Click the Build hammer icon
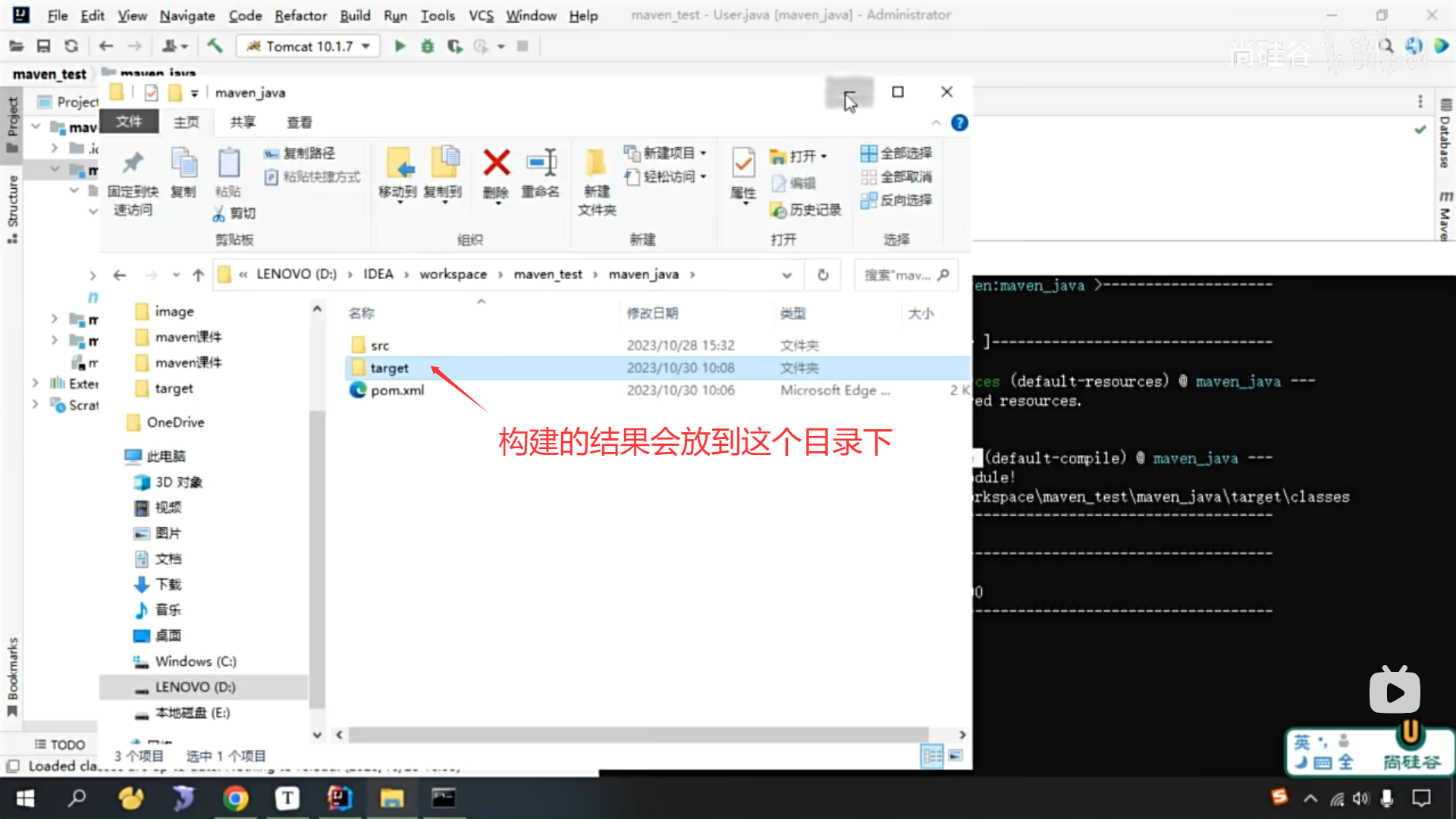The image size is (1456, 819). (215, 46)
